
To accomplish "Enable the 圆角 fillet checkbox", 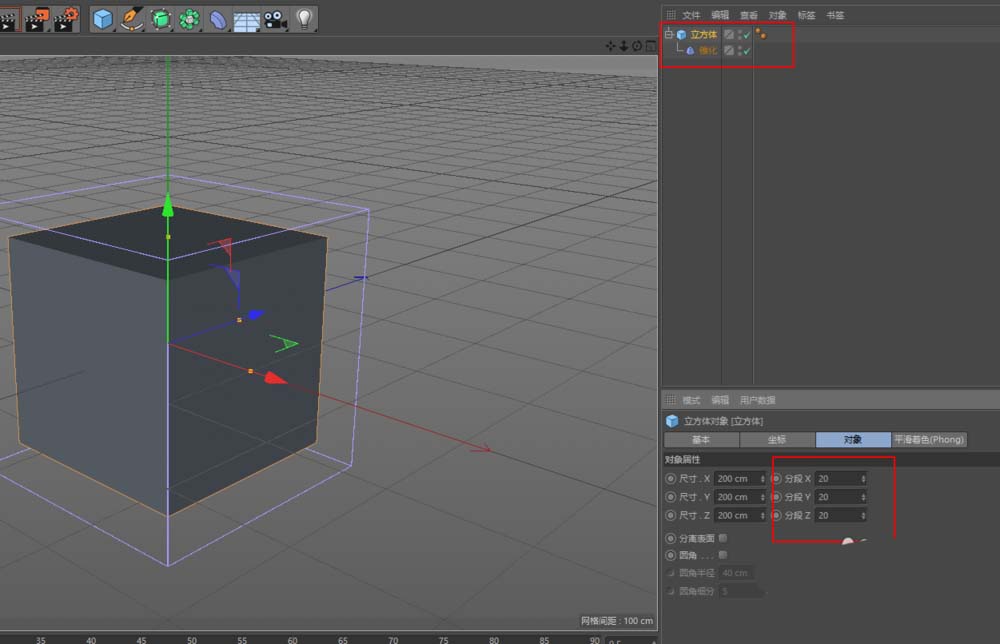I will coord(723,554).
